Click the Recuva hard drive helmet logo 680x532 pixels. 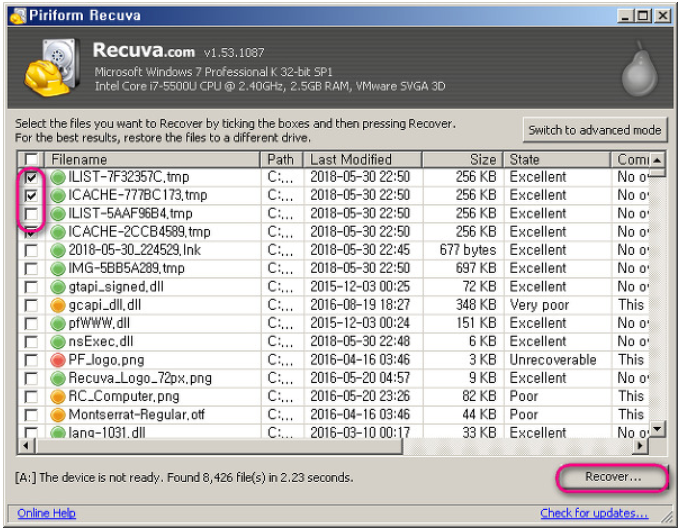click(x=52, y=66)
